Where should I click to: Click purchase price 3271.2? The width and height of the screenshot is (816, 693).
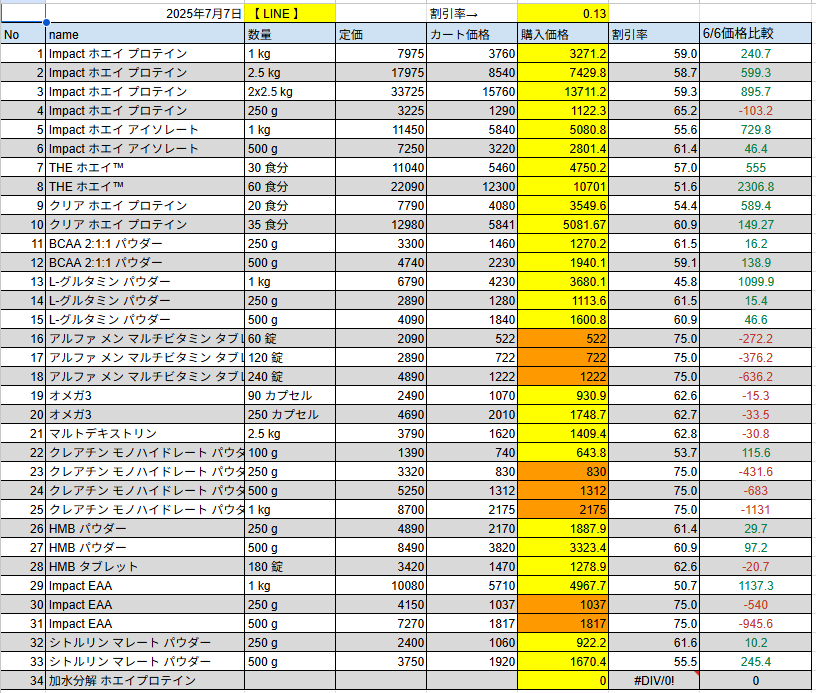(563, 54)
